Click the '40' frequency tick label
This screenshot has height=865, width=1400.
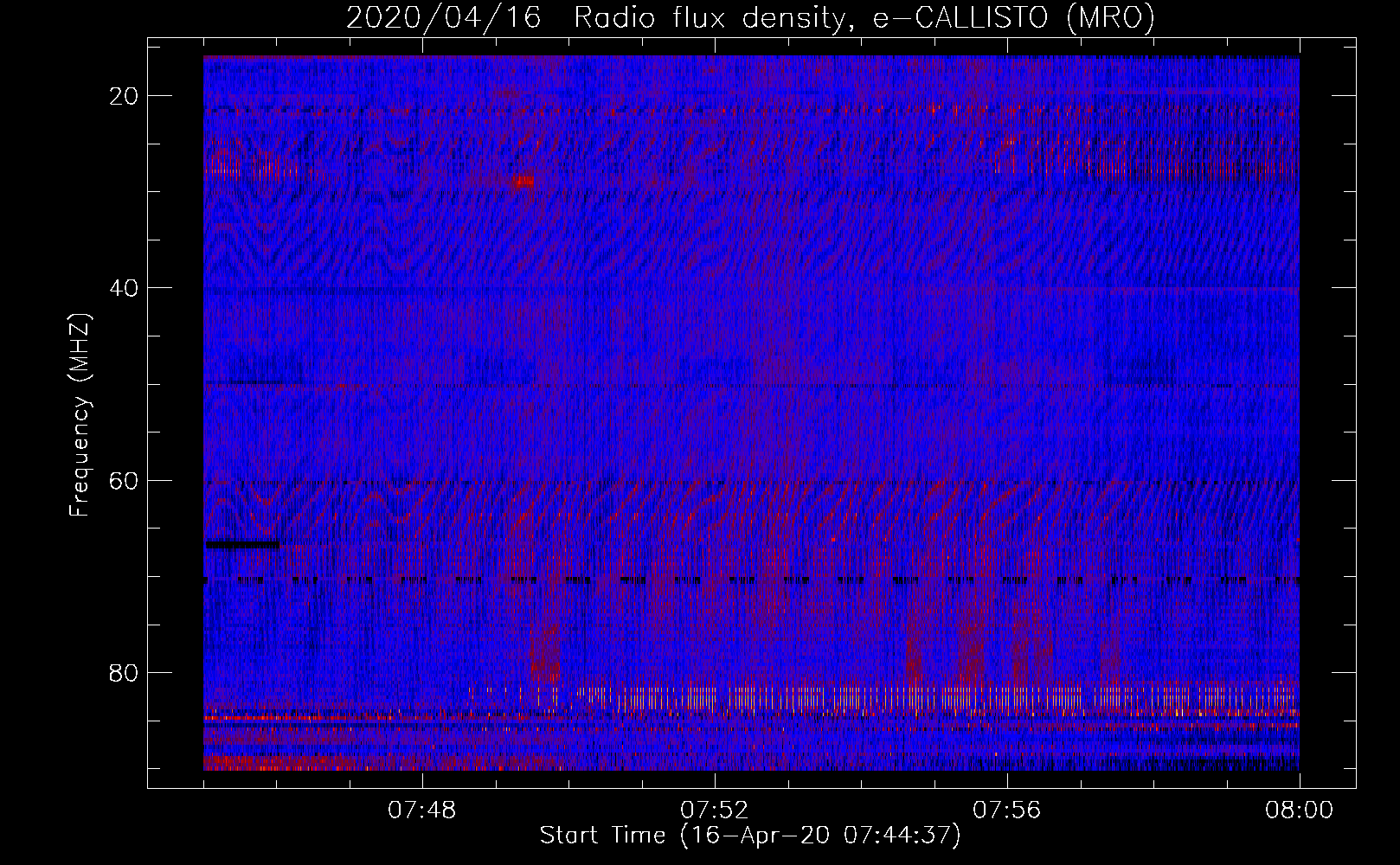(124, 288)
